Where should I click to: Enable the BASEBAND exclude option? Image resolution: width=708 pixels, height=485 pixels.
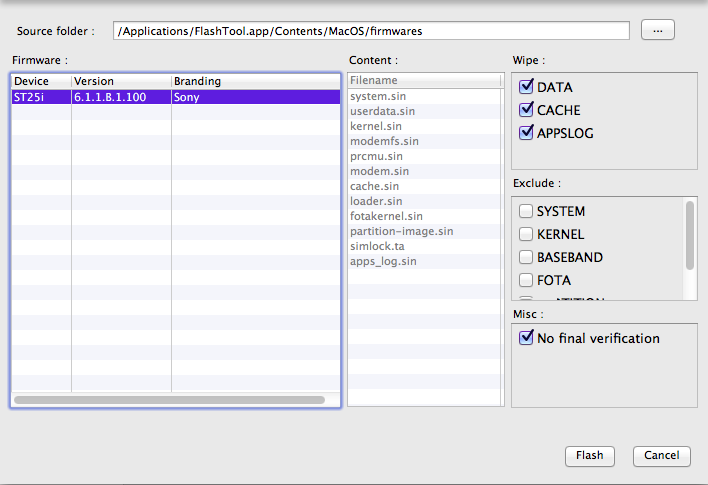(x=526, y=257)
